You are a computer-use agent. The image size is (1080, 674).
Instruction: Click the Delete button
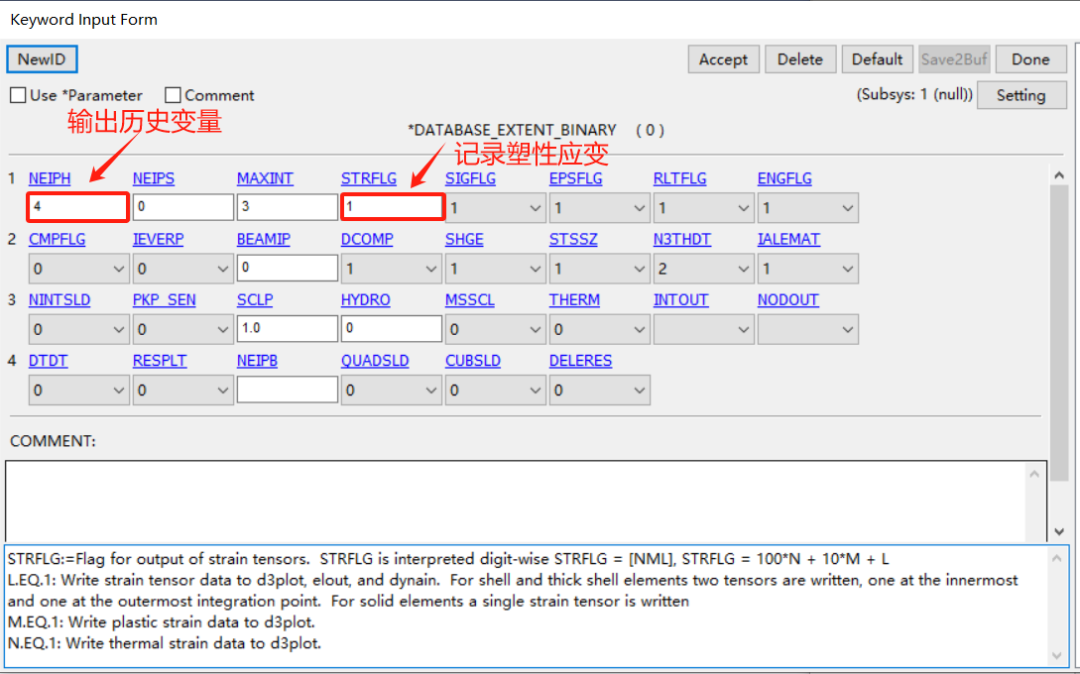pos(800,59)
